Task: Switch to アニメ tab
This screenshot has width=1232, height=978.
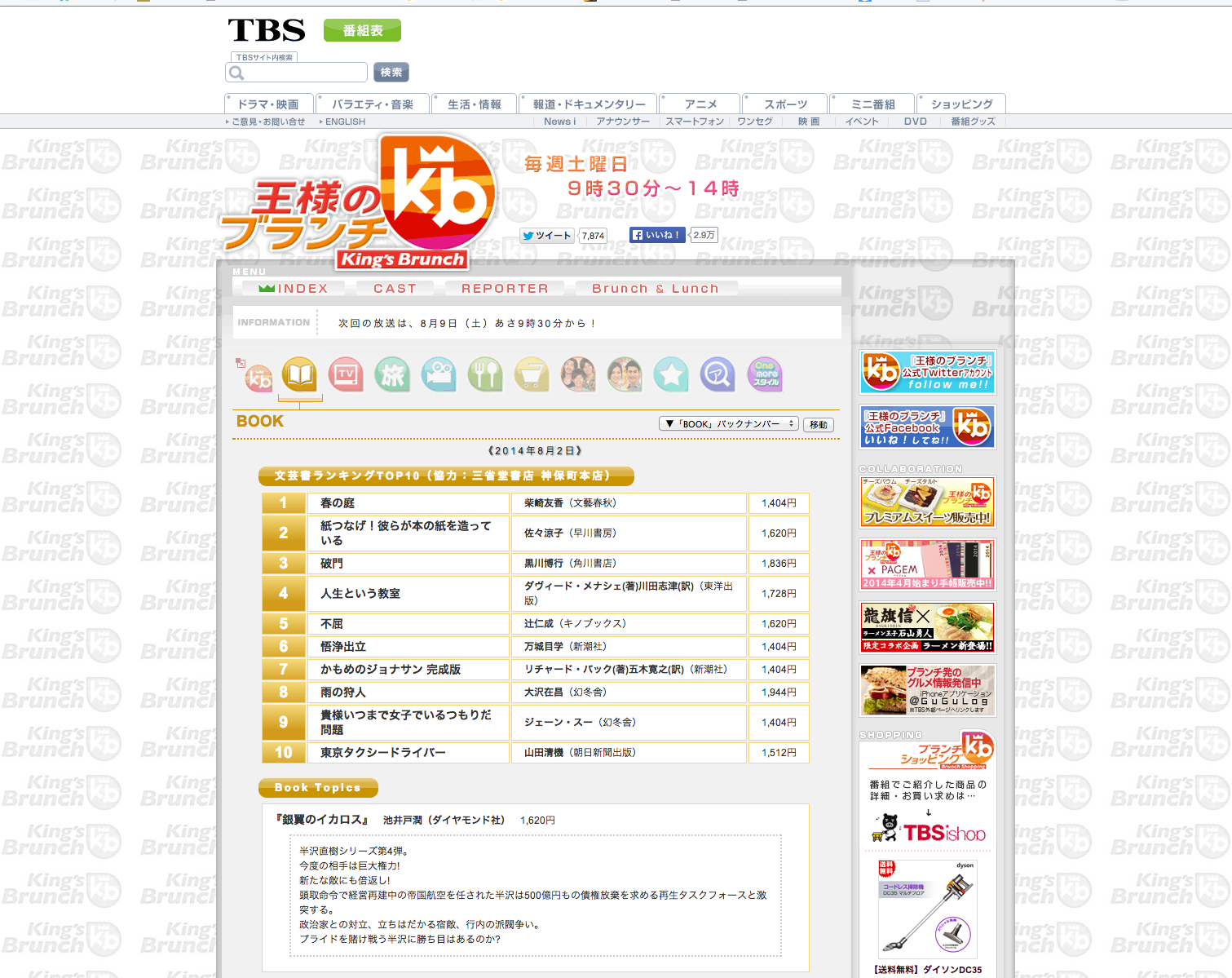Action: [700, 104]
